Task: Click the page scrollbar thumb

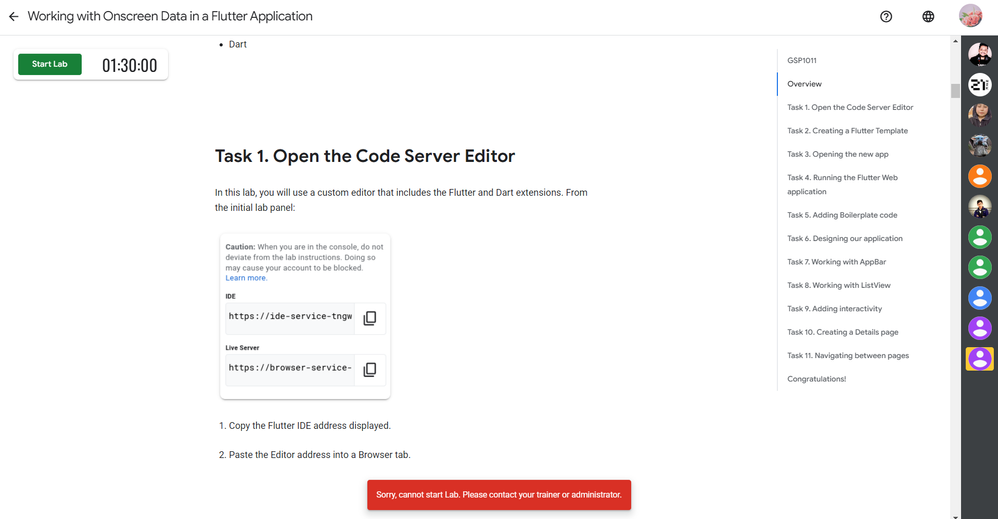Action: [955, 91]
